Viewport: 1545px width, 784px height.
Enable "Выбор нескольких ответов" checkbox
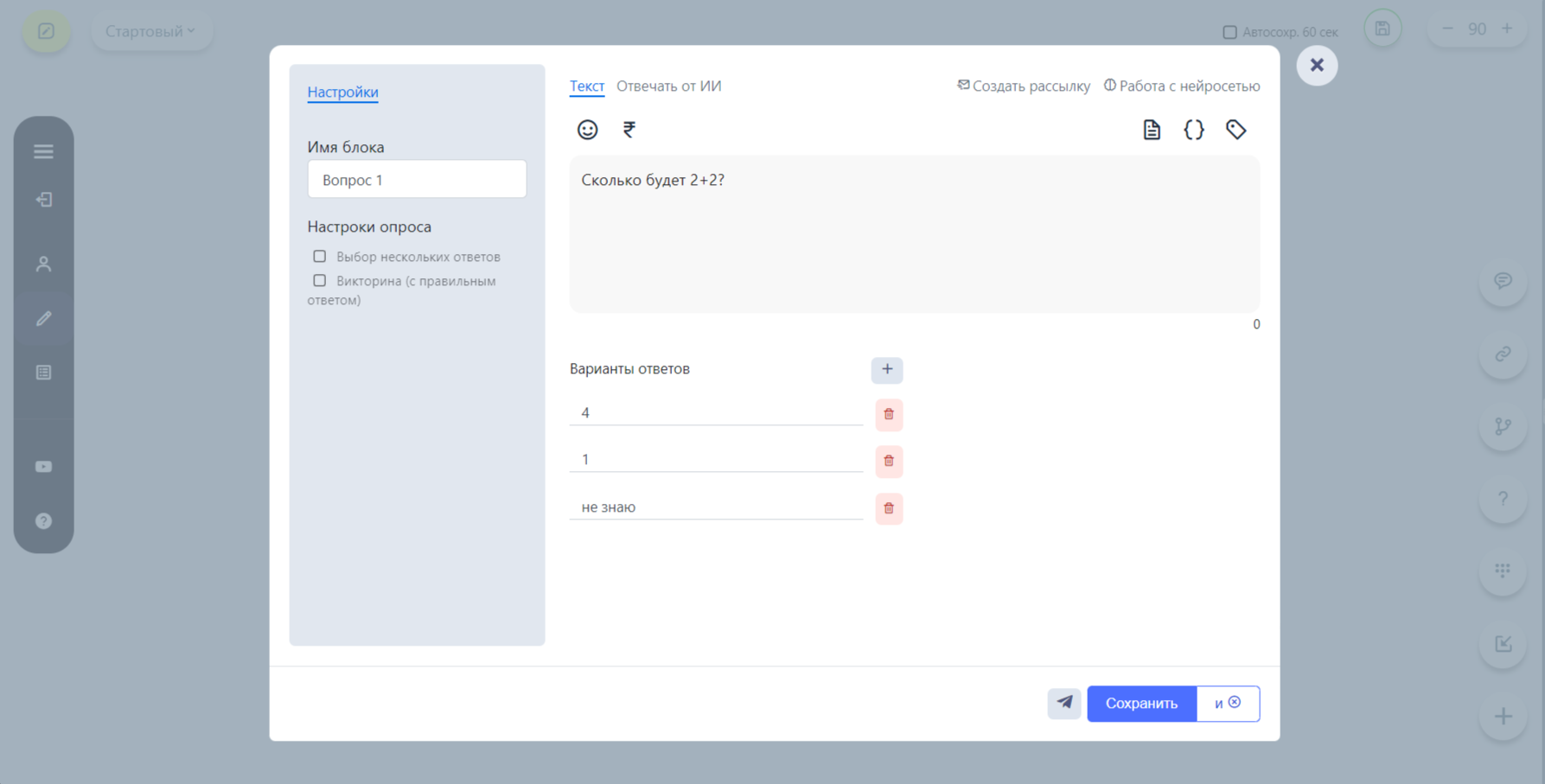click(x=320, y=257)
